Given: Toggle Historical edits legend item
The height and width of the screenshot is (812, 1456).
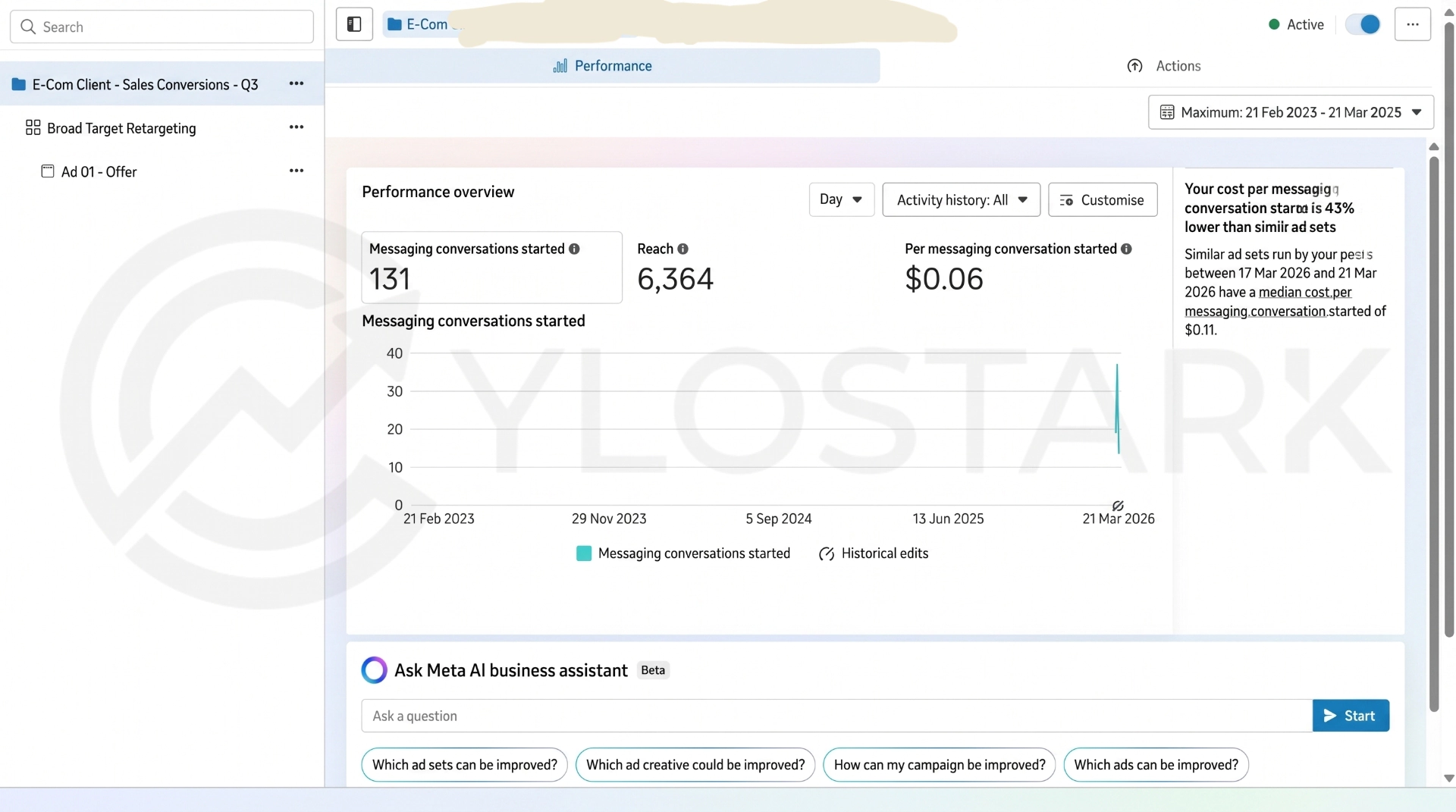Looking at the screenshot, I should point(874,553).
